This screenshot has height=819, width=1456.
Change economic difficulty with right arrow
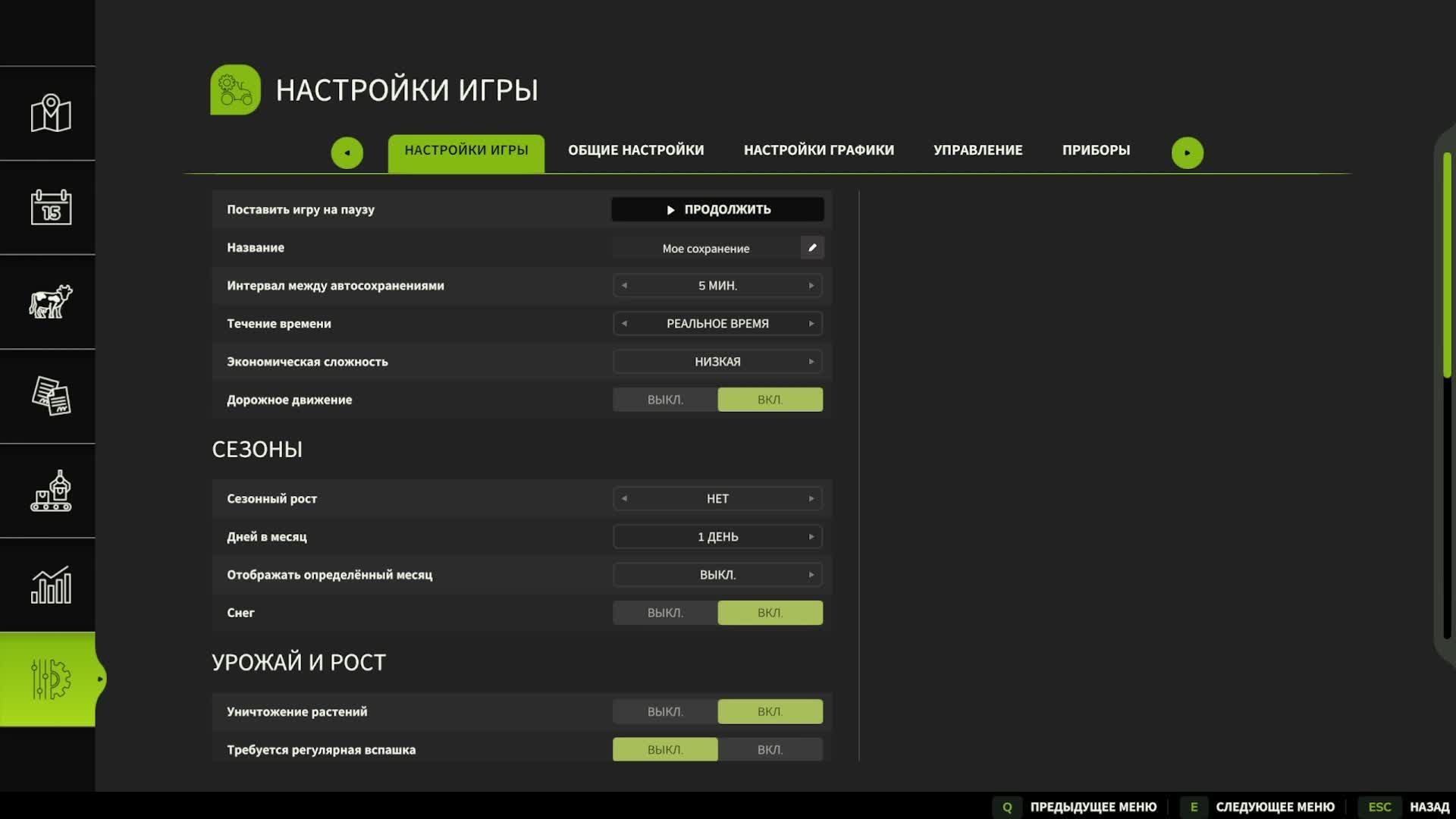coord(811,362)
